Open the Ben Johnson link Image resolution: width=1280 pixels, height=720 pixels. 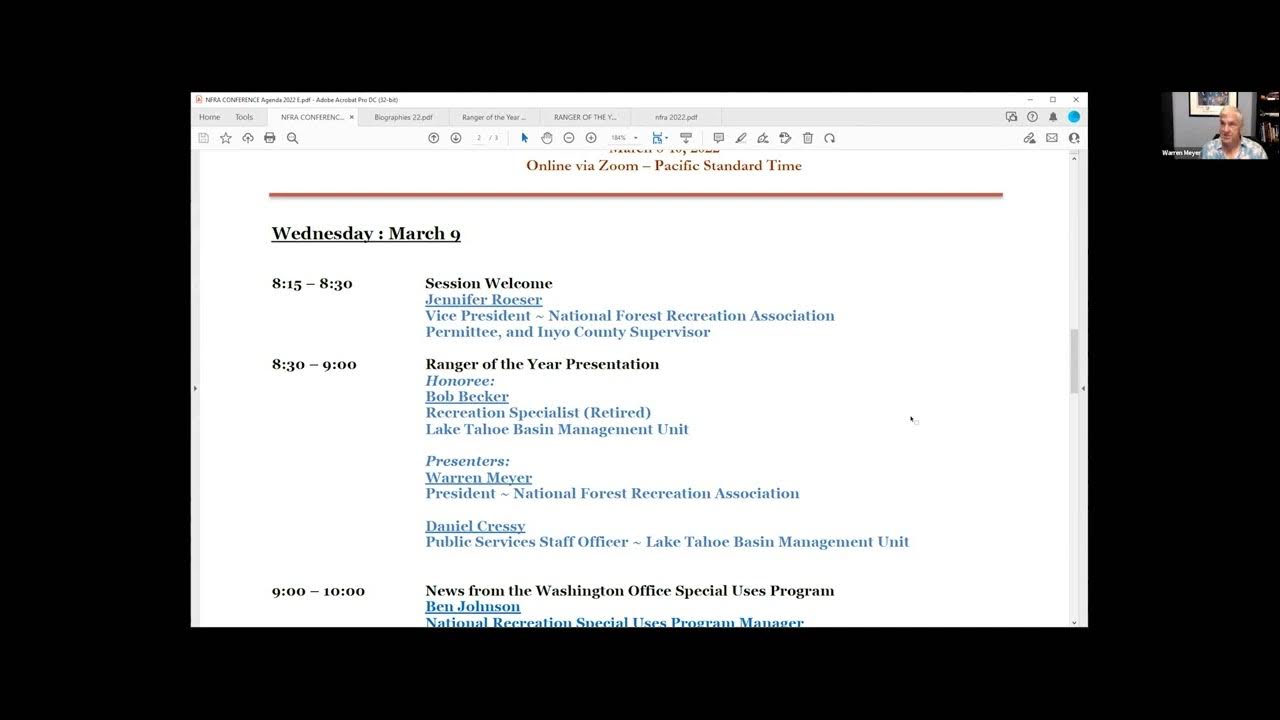coord(473,607)
